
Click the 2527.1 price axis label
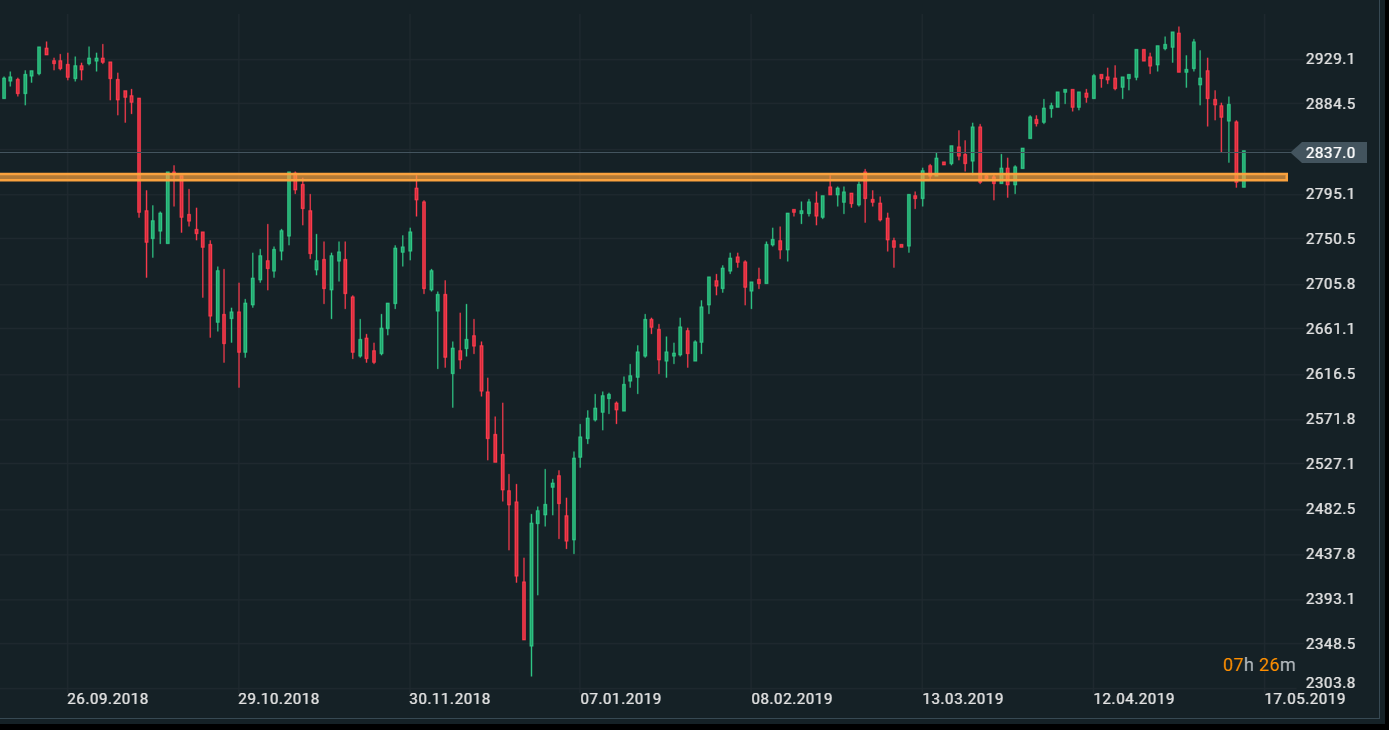point(1330,464)
